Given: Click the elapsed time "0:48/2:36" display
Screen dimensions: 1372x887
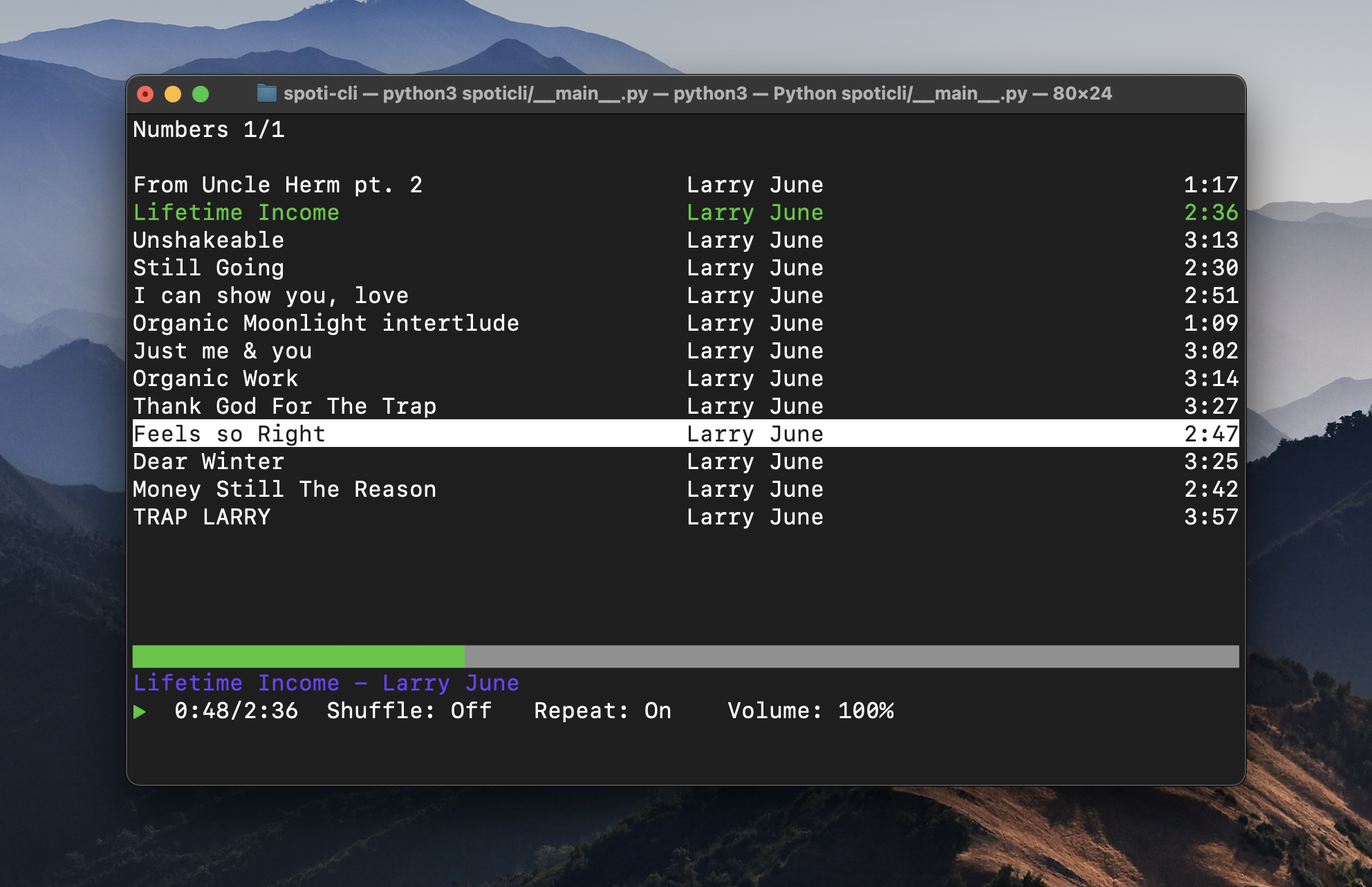Looking at the screenshot, I should (236, 711).
